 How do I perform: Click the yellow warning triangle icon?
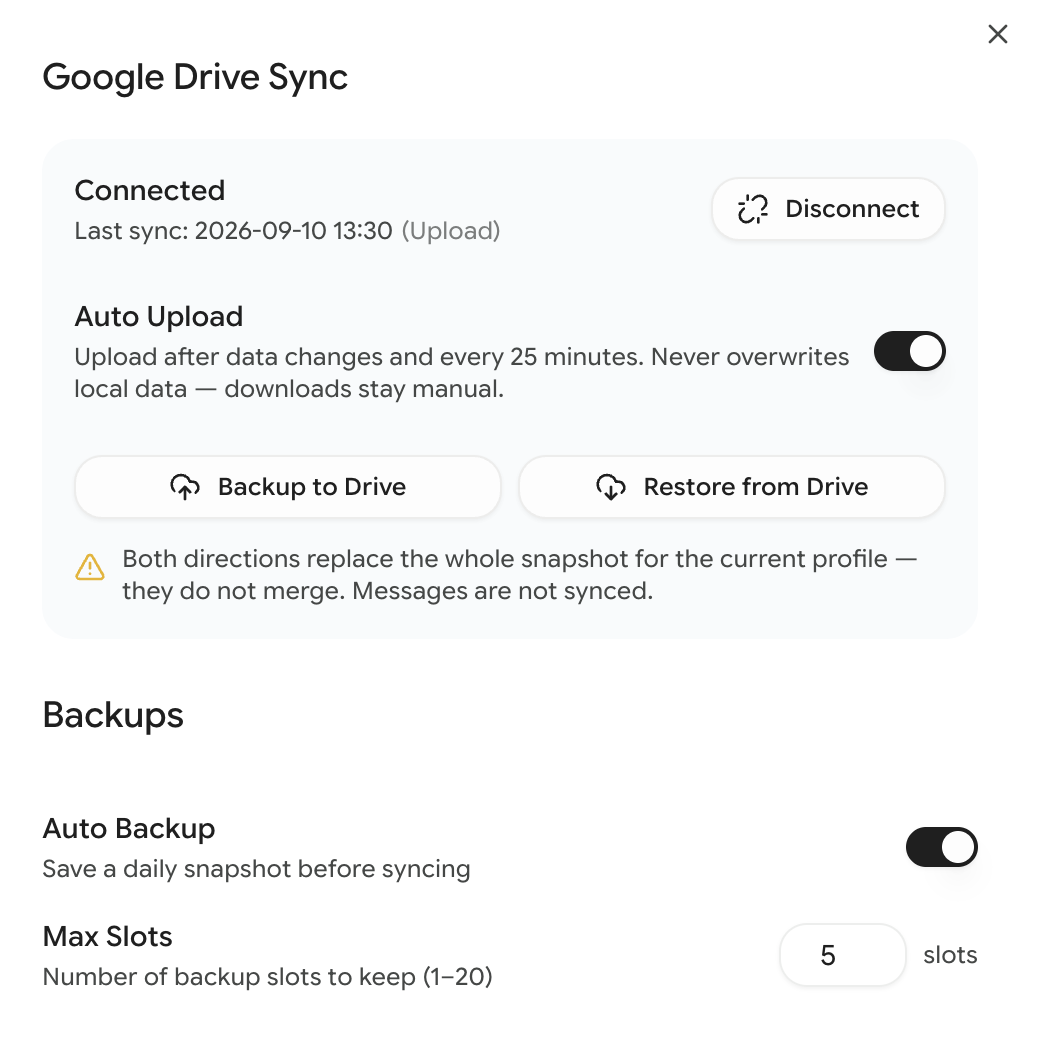click(89, 567)
